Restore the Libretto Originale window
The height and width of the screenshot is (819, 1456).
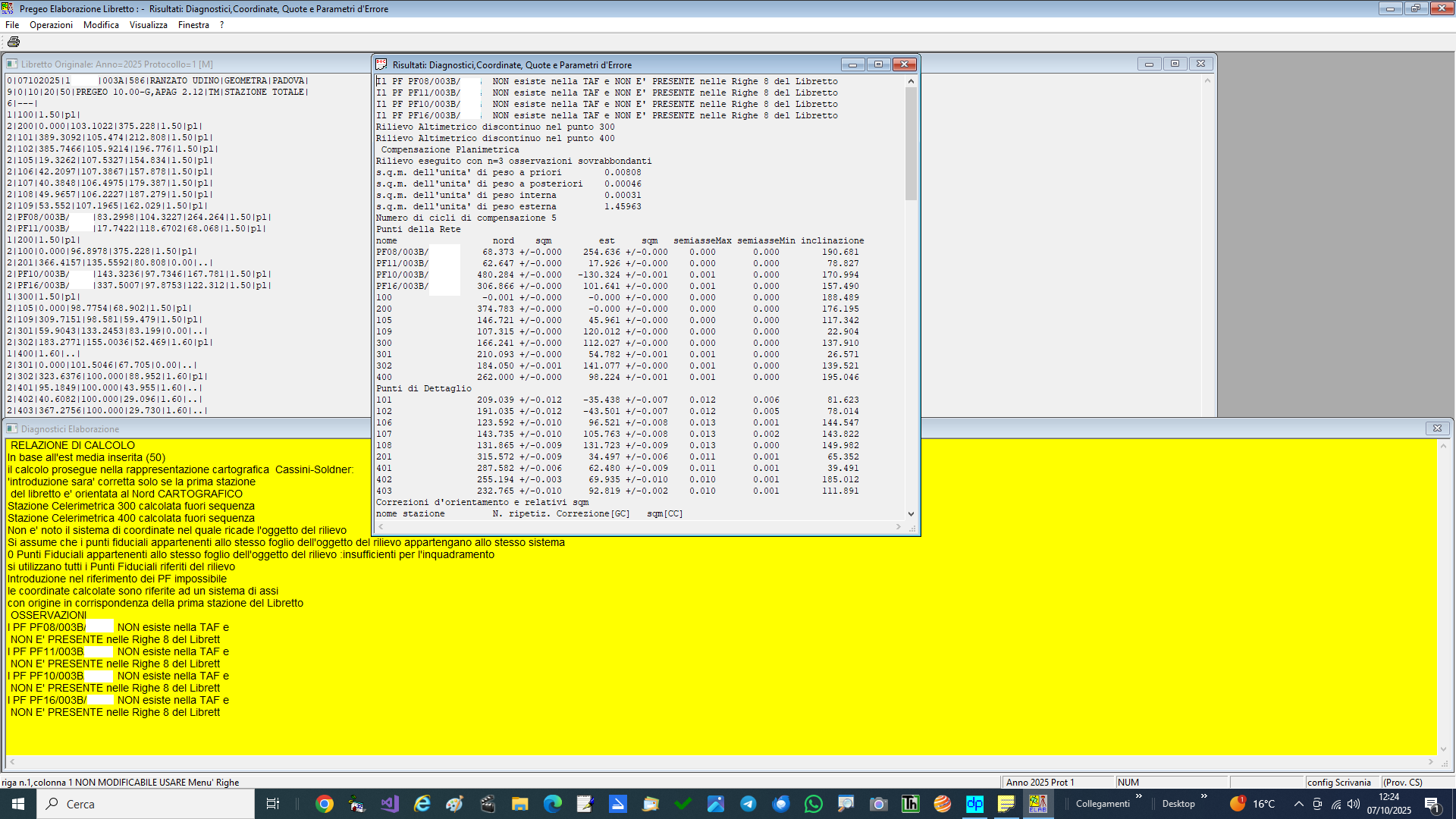pos(1175,64)
